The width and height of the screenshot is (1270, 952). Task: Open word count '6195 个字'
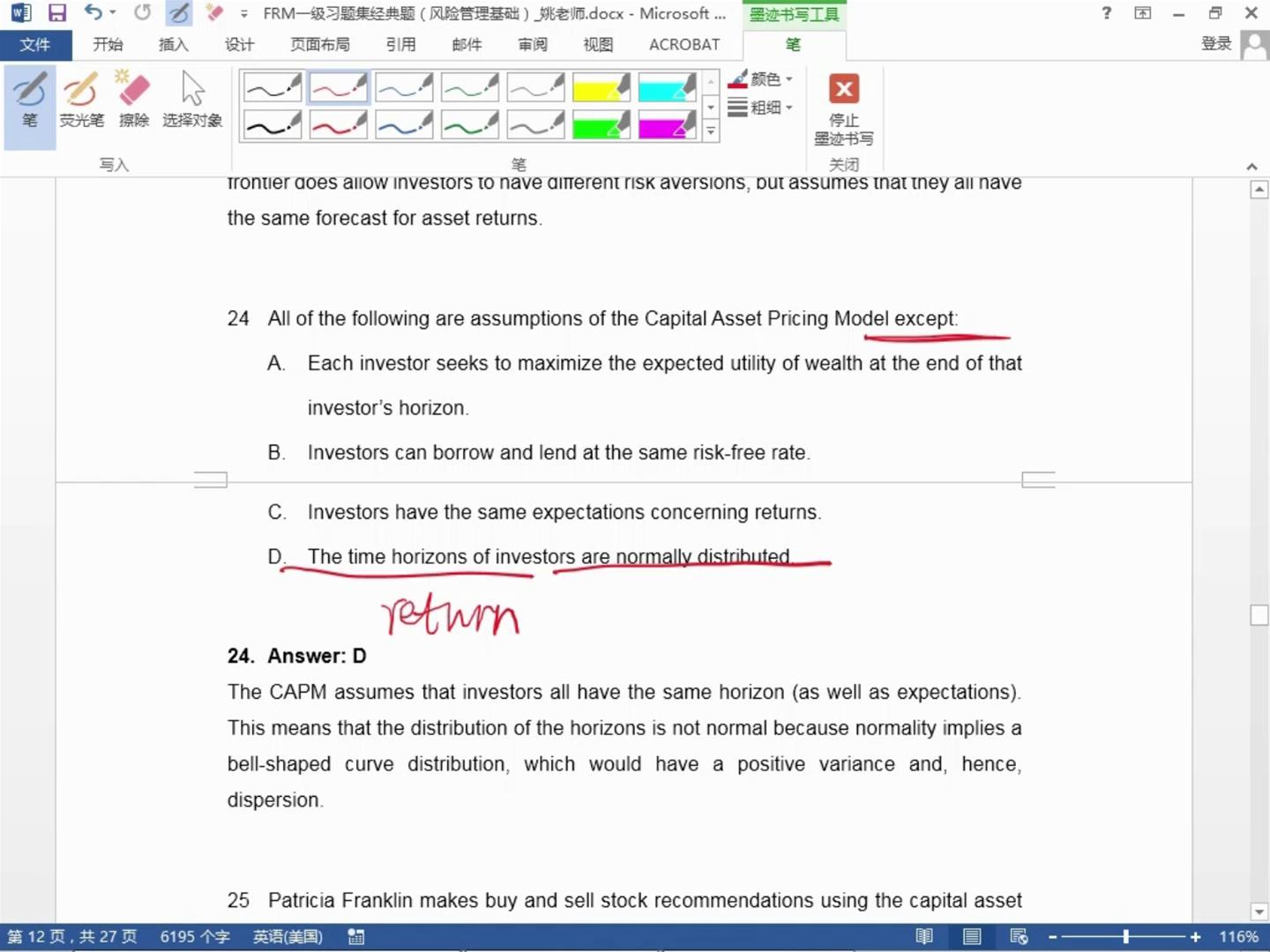pyautogui.click(x=195, y=937)
